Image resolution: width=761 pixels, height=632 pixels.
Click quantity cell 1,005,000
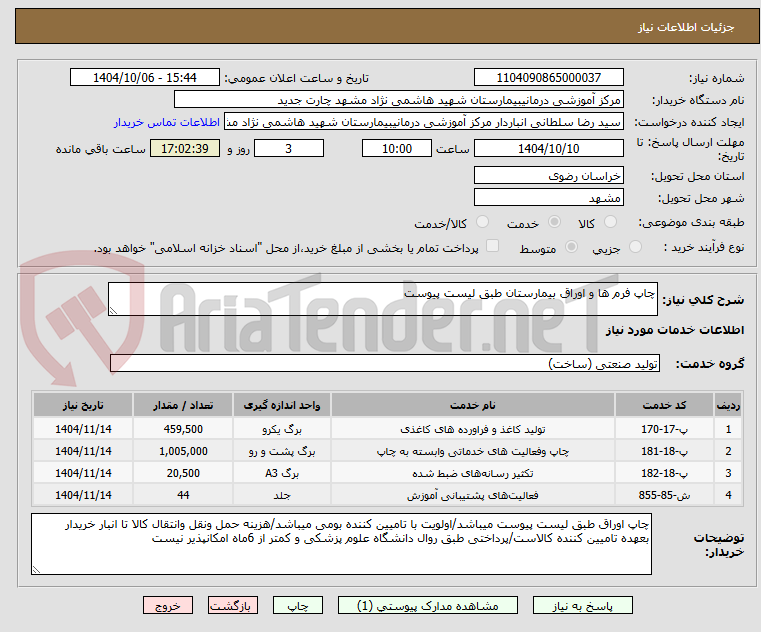pyautogui.click(x=183, y=451)
